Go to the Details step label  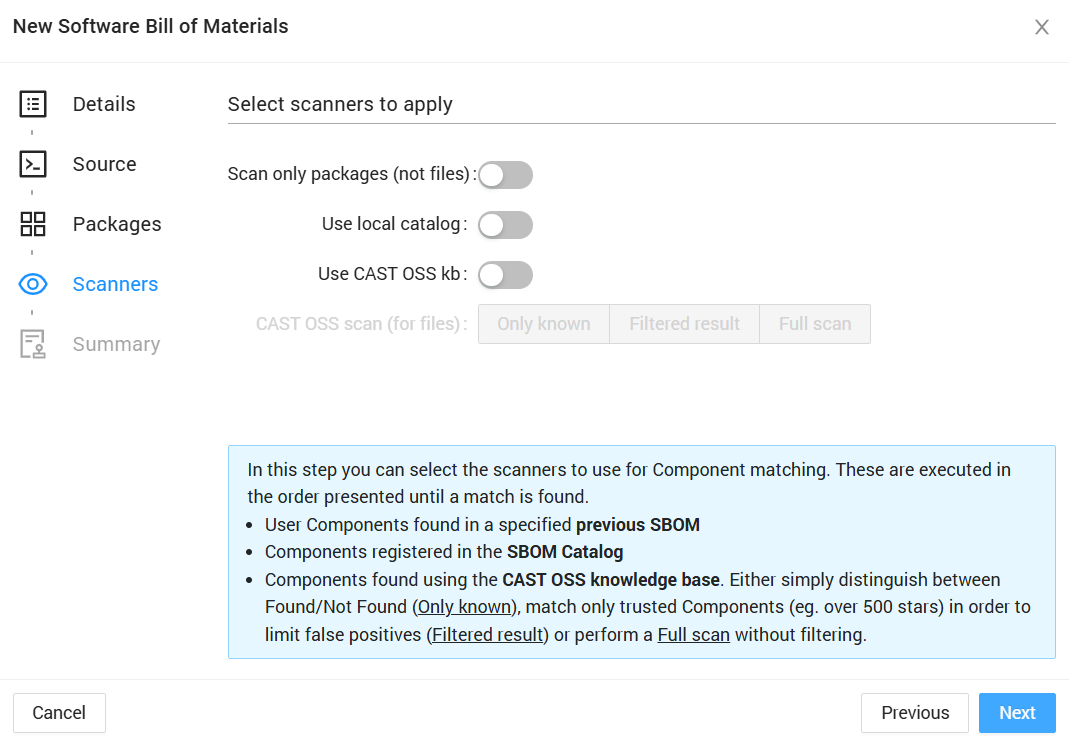[x=104, y=104]
